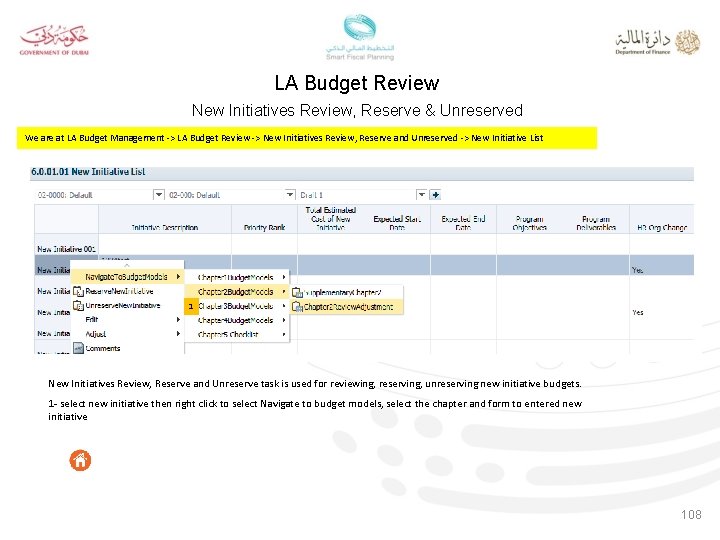Choose UnreserveNewInitiative from context menu
720x540 pixels.
[127, 305]
